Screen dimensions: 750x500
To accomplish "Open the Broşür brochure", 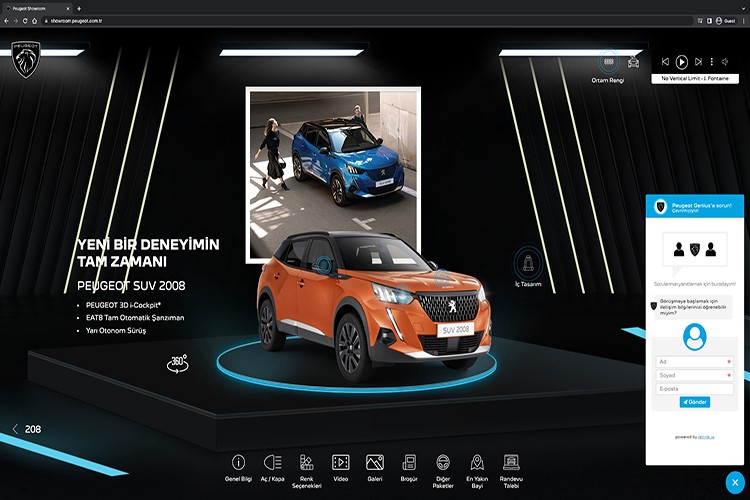I will click(x=409, y=468).
